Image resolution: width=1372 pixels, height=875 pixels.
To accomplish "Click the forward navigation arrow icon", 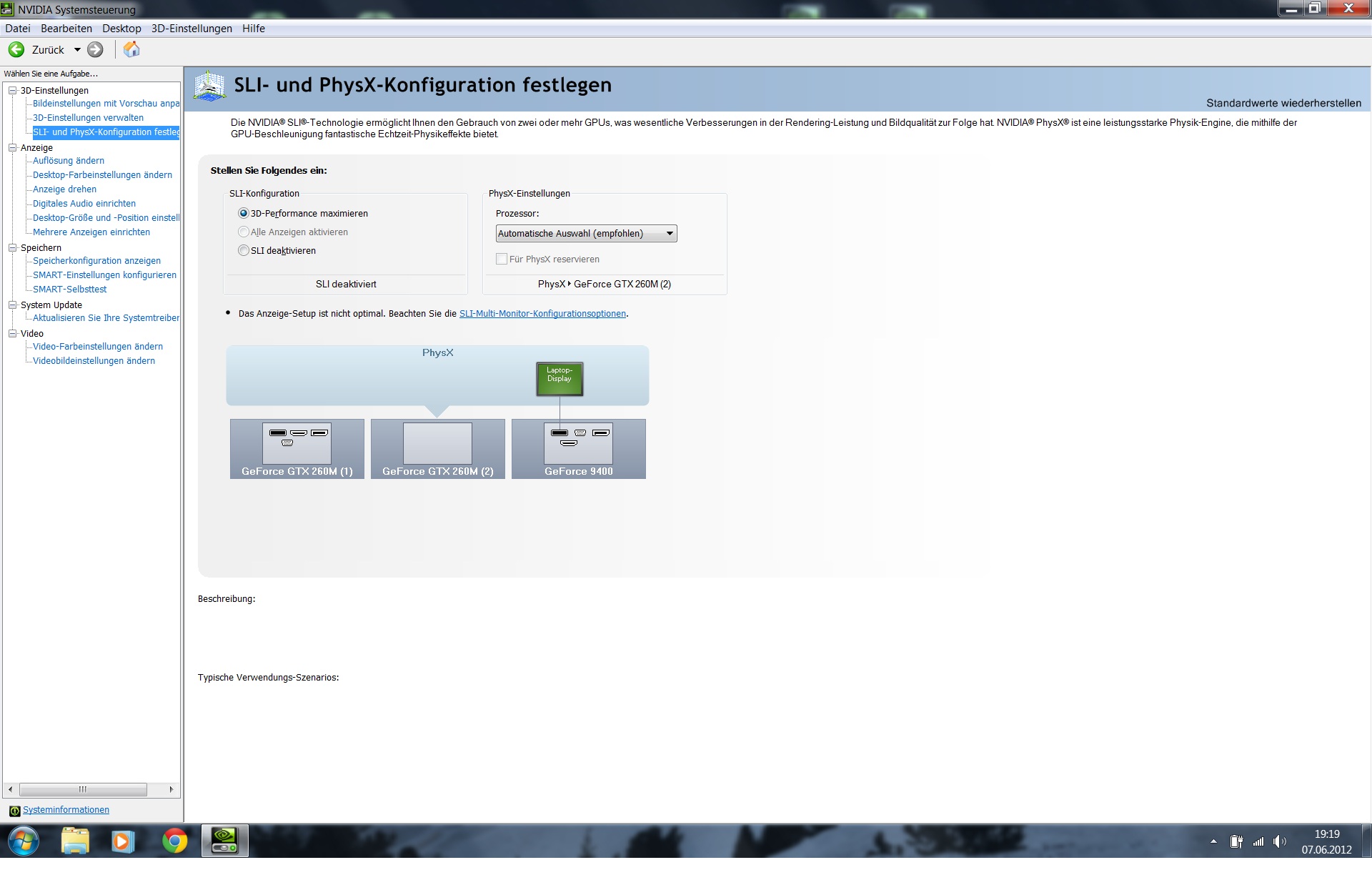I will click(x=95, y=49).
